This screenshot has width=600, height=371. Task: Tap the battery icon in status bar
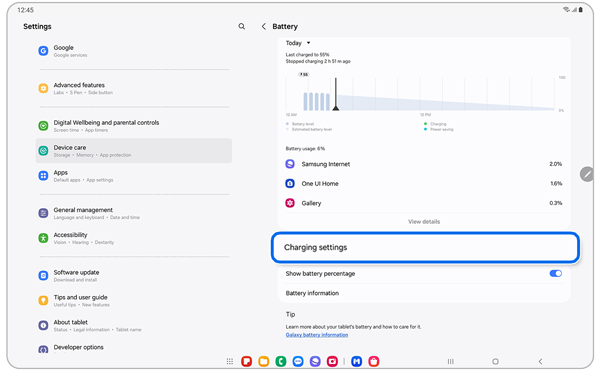(580, 10)
